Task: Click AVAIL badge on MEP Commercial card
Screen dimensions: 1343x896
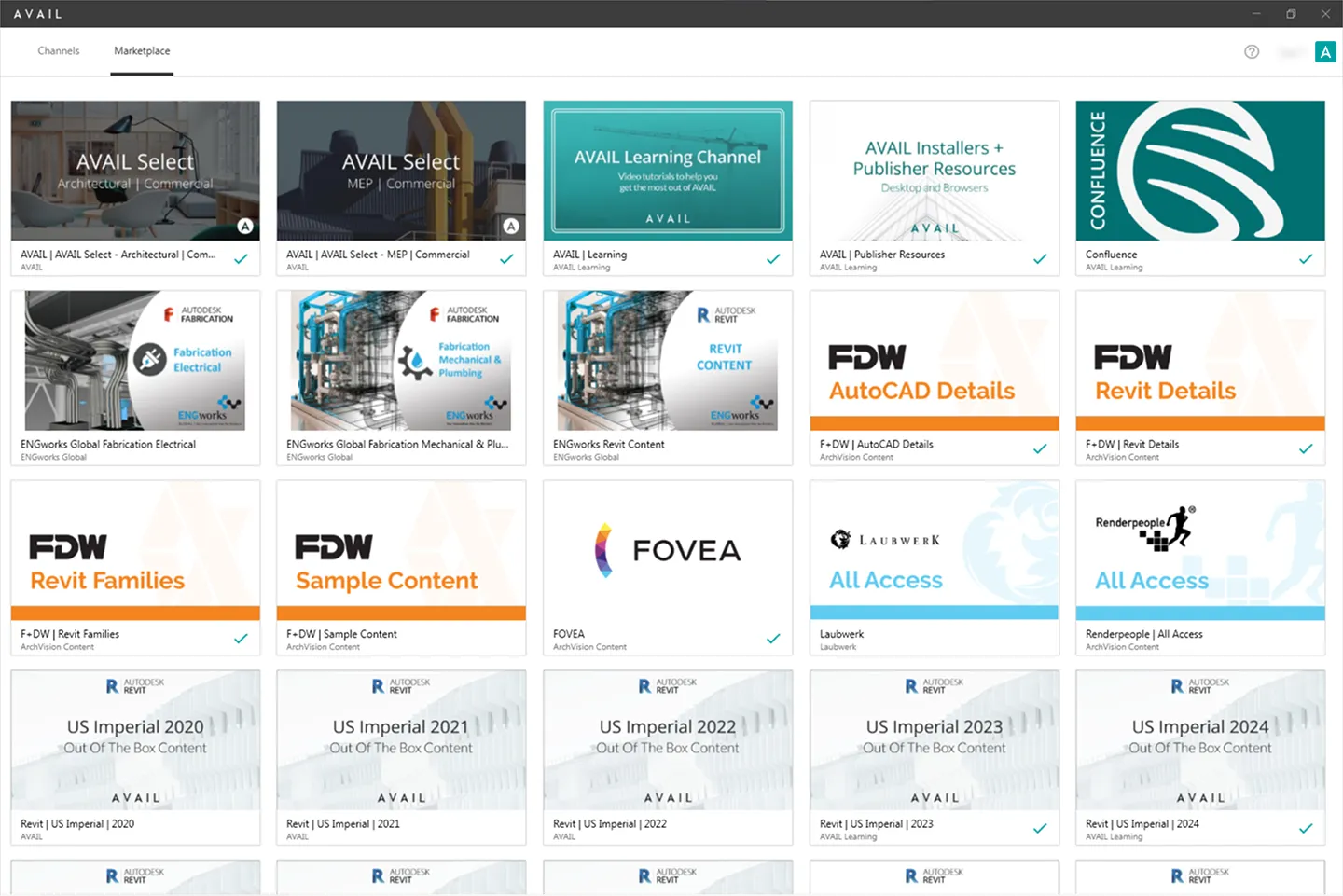Action: [x=511, y=226]
